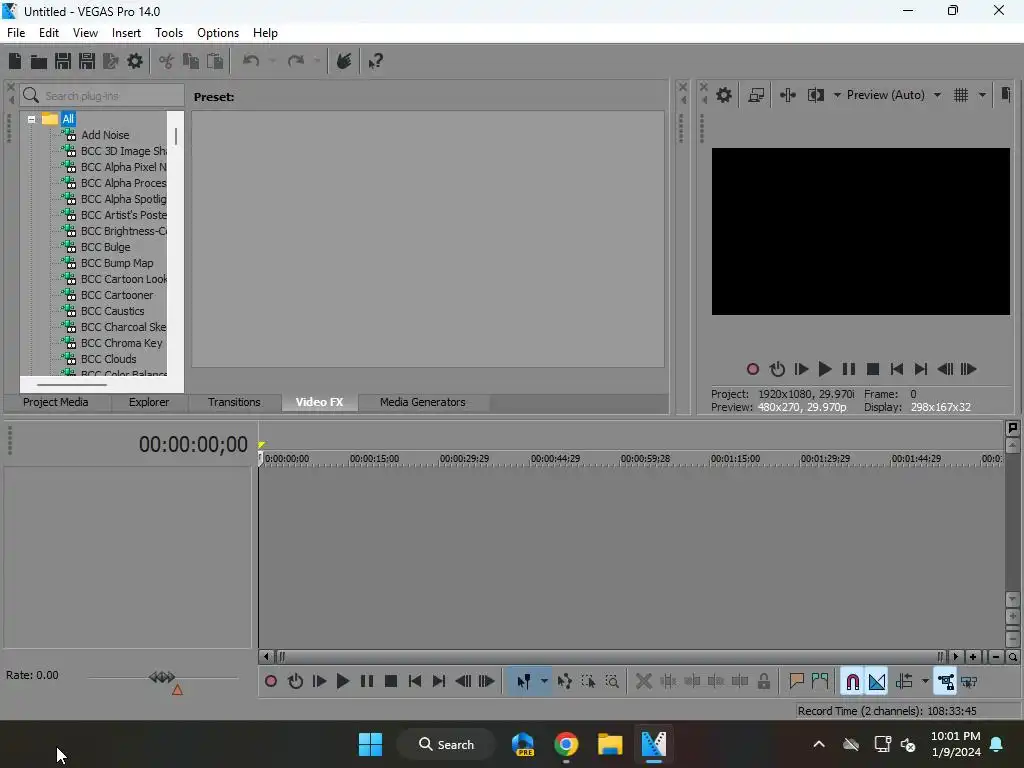Select BCC Bulge in plug-in list
The image size is (1024, 768).
tap(106, 248)
